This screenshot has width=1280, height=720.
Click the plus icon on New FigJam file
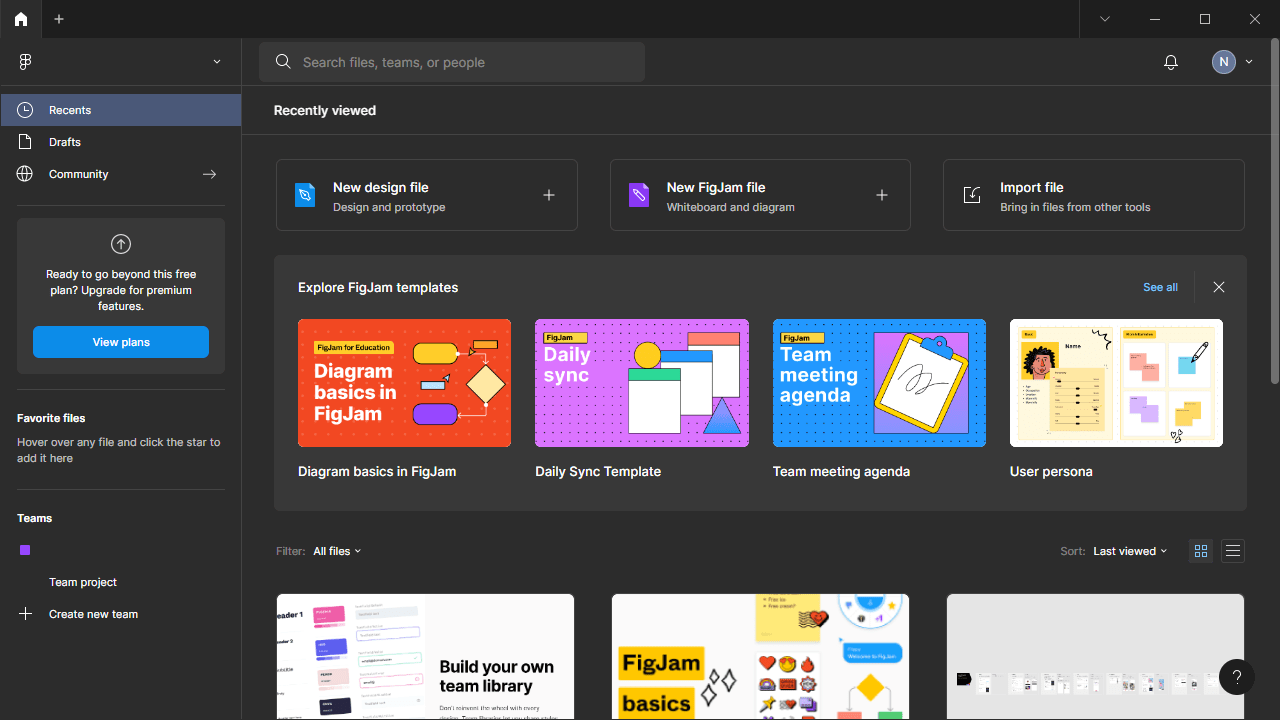click(882, 195)
